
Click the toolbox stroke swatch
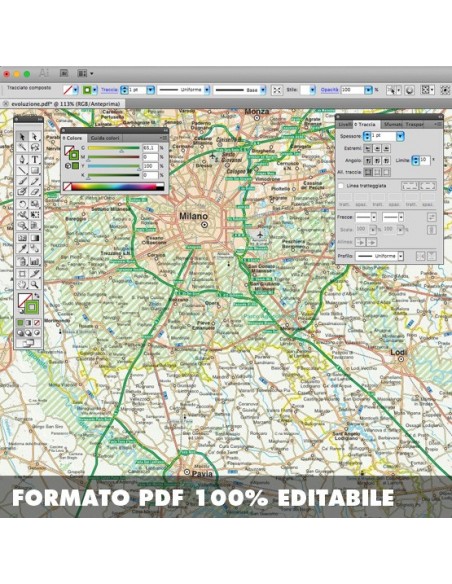[32, 307]
